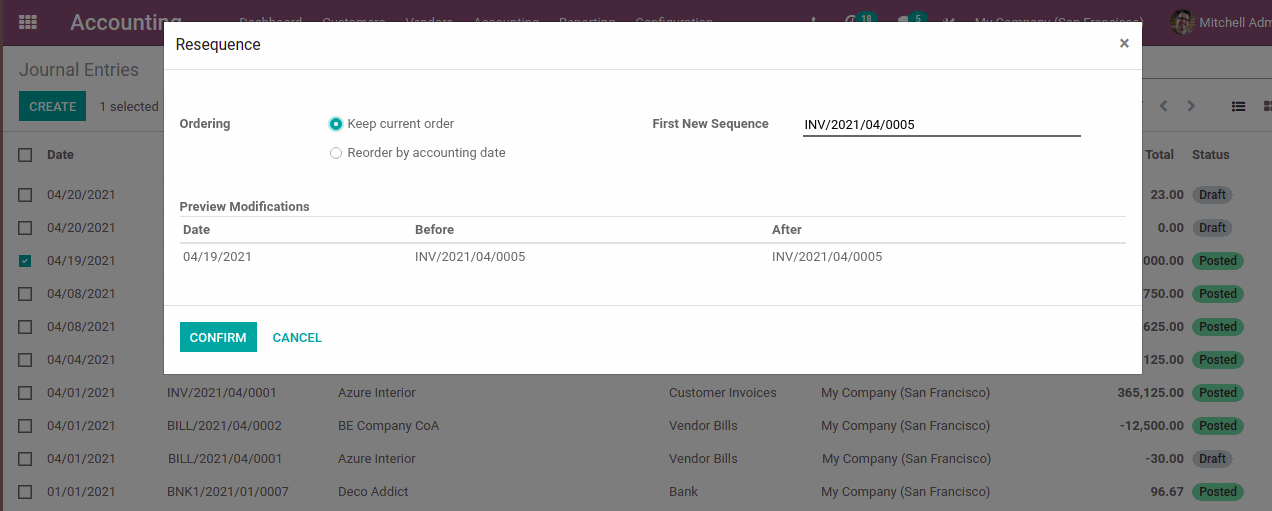Open the Mitchell Admin user avatar menu
The height and width of the screenshot is (511, 1272).
[1182, 22]
